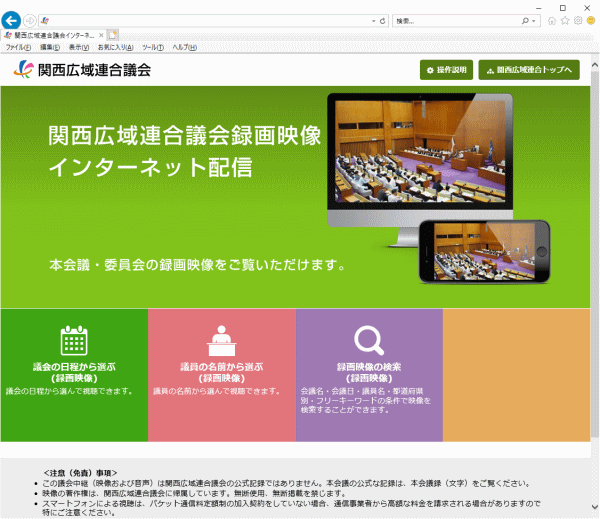600x519 pixels.
Task: Click the vertical scrollbar thumb
Action: 595,254
